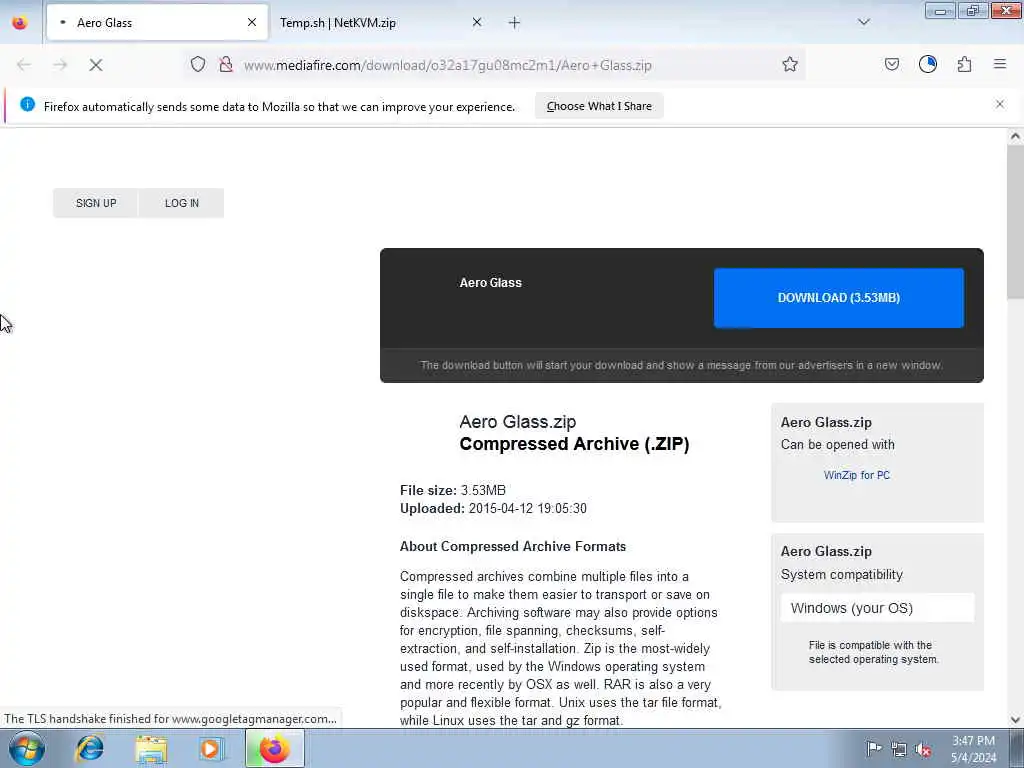Click the System compatibility label
The image size is (1024, 768).
click(x=842, y=575)
